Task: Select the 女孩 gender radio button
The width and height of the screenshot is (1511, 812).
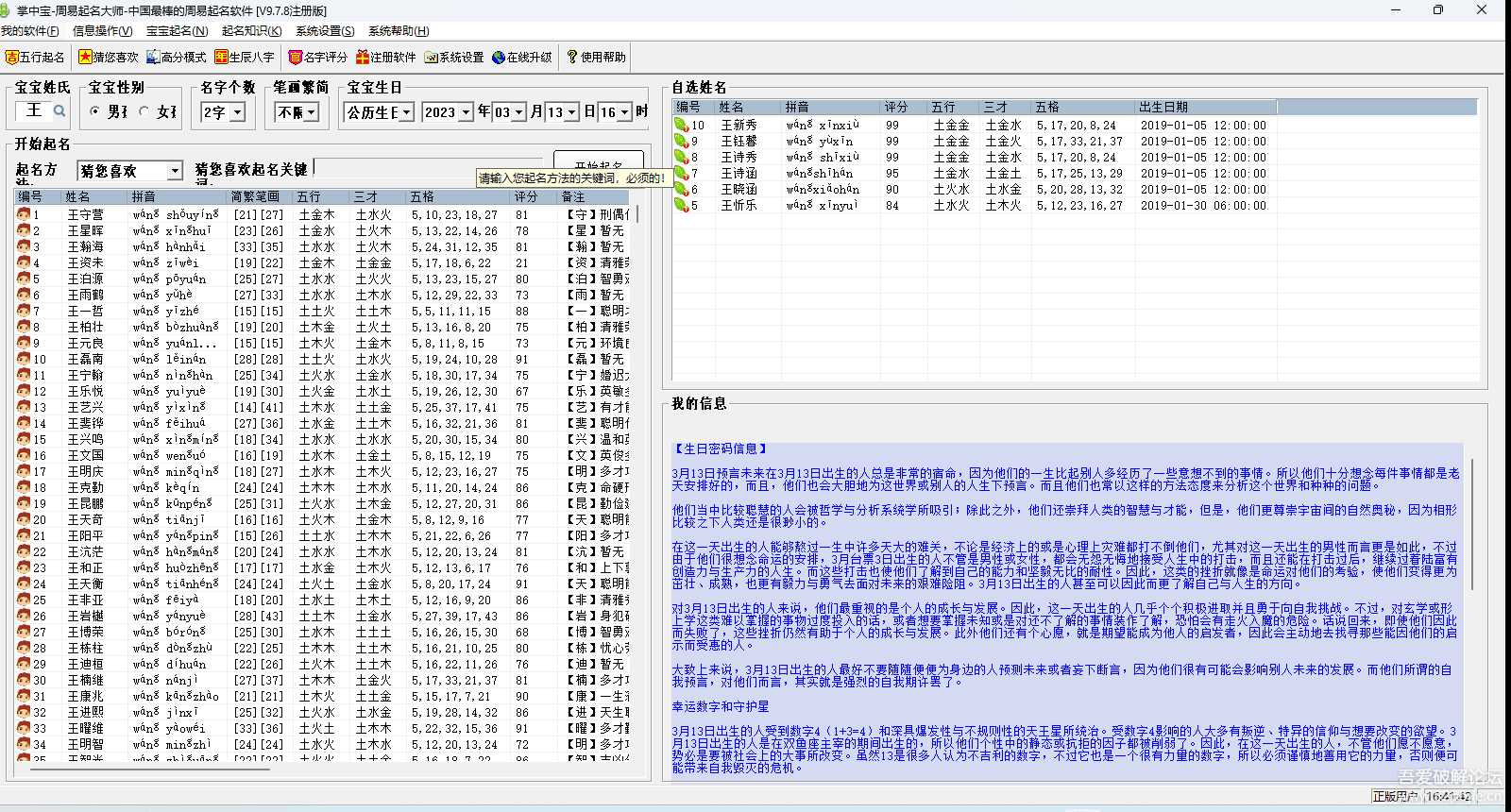Action: click(144, 111)
